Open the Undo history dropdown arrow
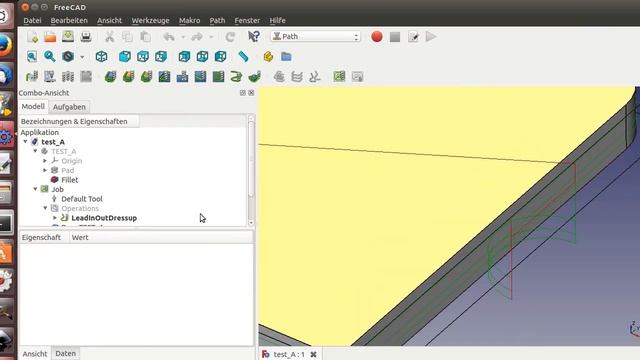 [x=183, y=37]
